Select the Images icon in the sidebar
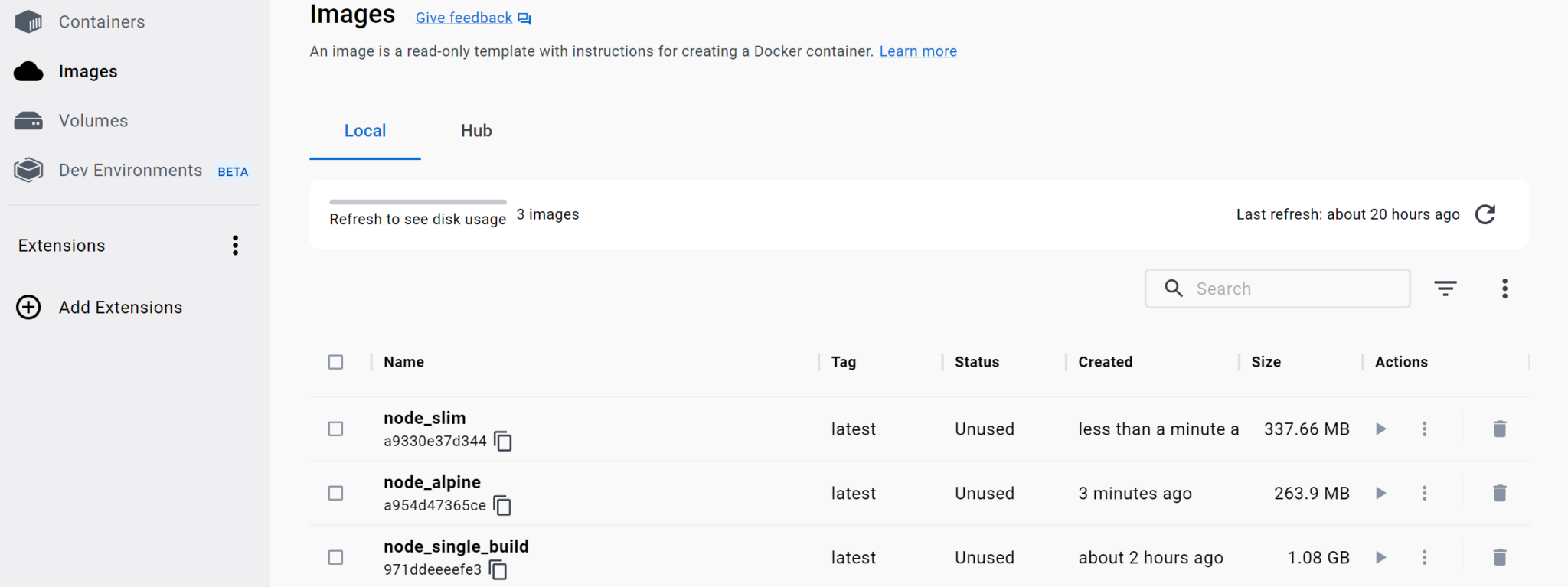The image size is (1568, 587). (28, 71)
